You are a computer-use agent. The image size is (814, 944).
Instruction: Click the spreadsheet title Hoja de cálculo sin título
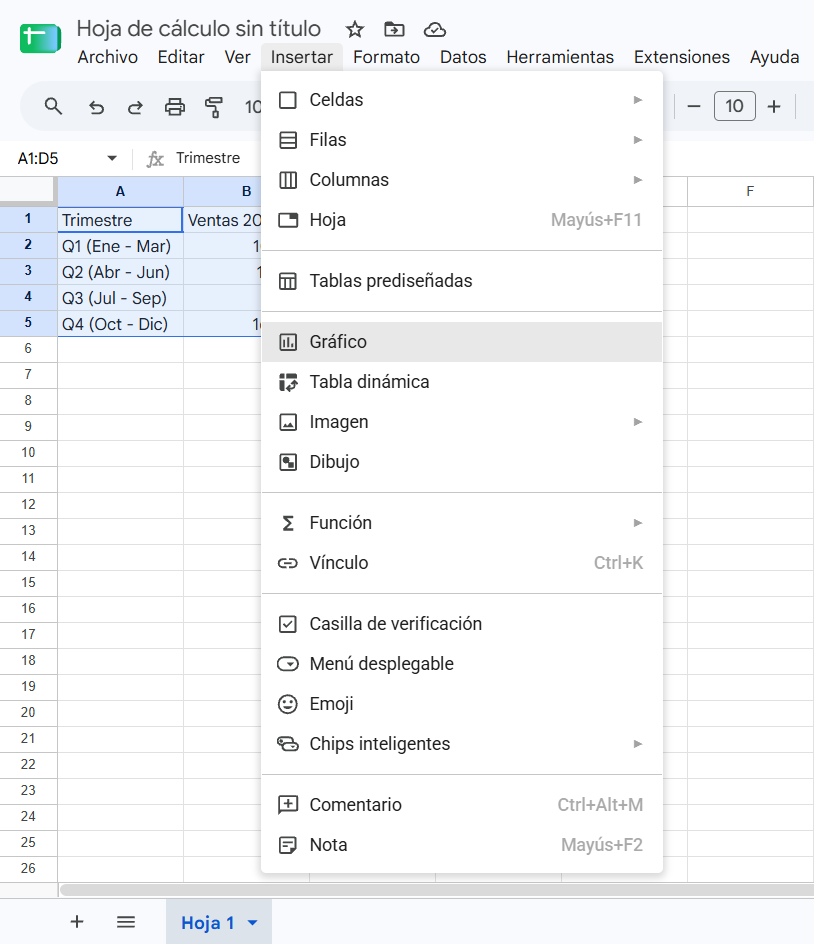pyautogui.click(x=199, y=28)
